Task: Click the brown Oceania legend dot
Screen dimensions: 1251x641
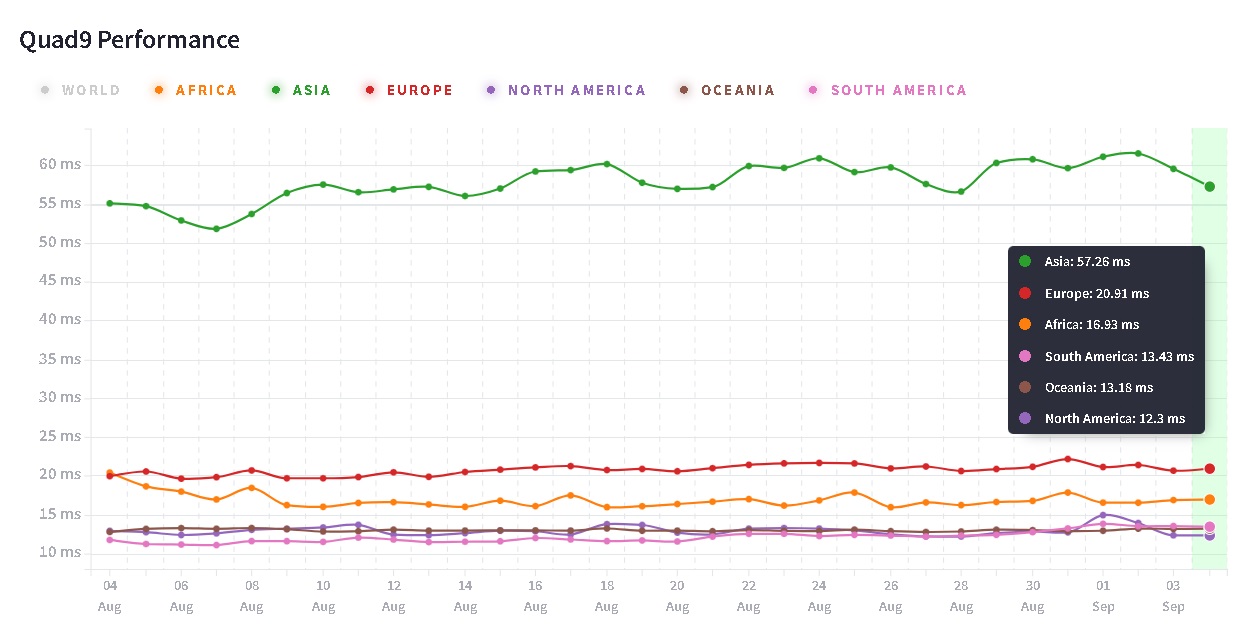Action: pos(684,90)
